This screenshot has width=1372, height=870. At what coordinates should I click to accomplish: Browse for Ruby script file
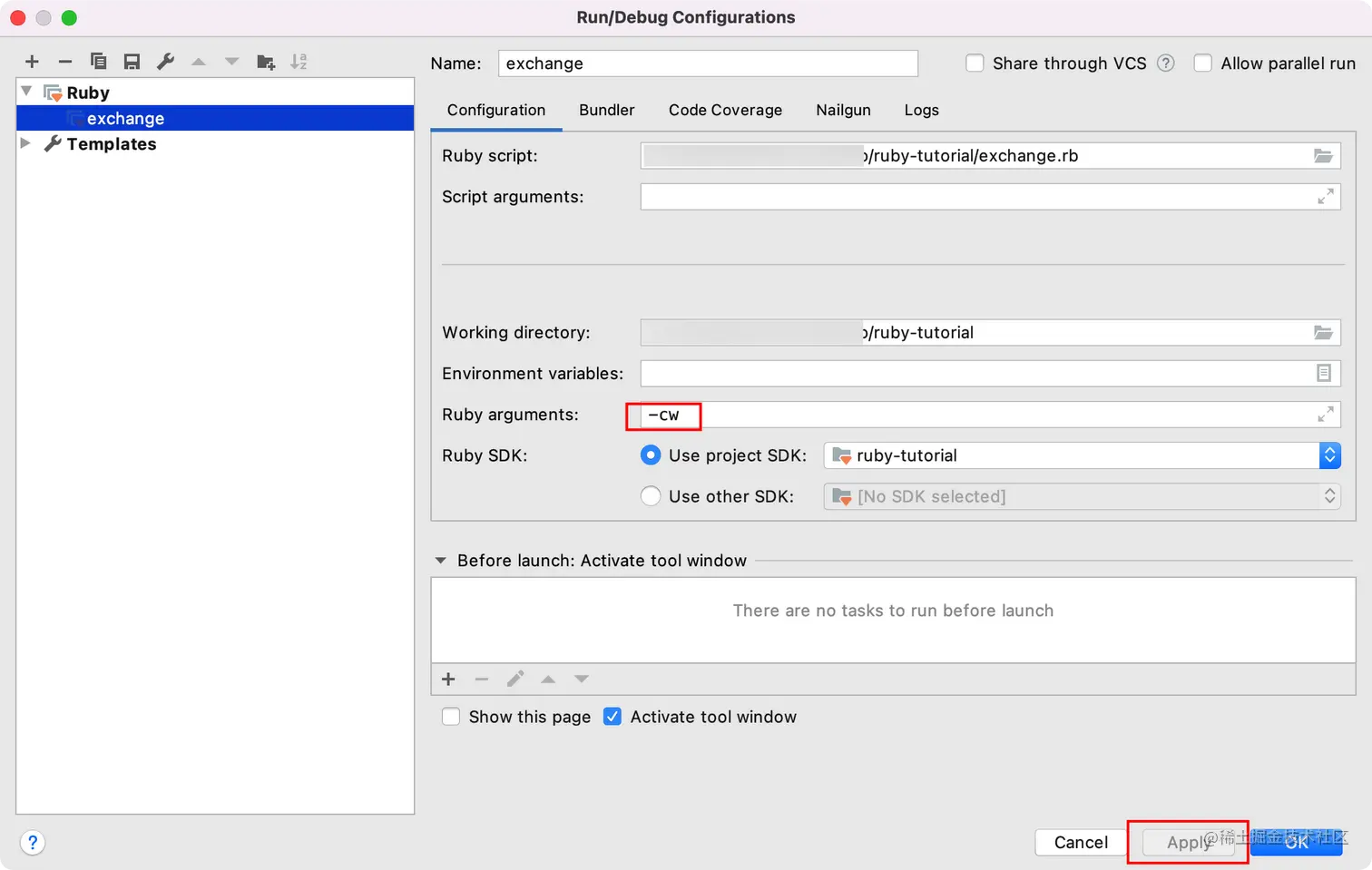(1323, 156)
